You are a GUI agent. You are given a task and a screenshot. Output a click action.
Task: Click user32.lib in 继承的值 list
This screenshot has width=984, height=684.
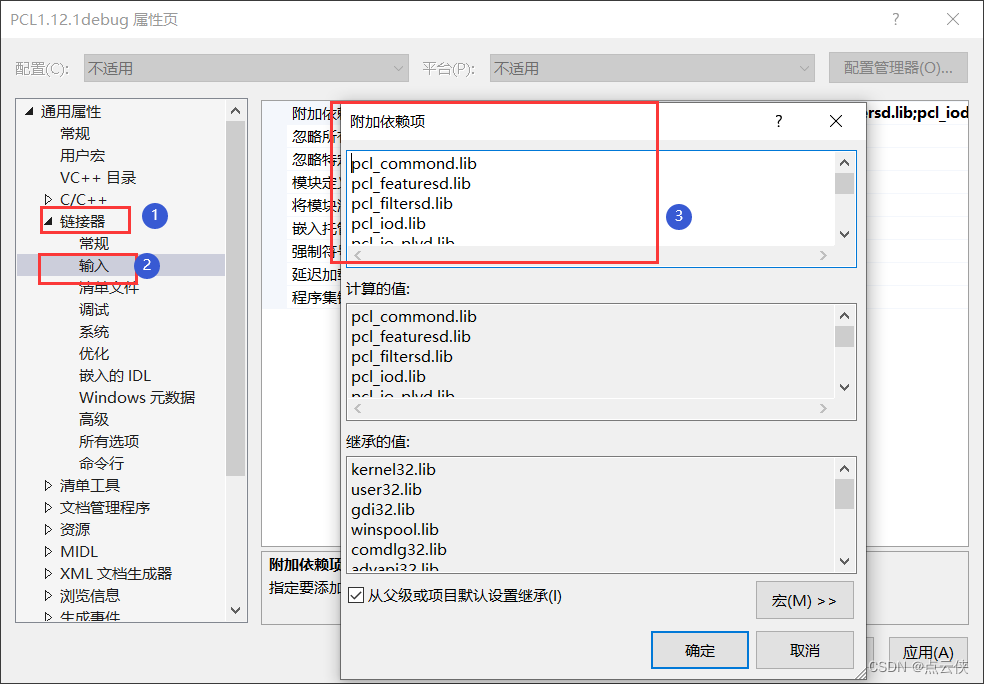[x=386, y=489]
